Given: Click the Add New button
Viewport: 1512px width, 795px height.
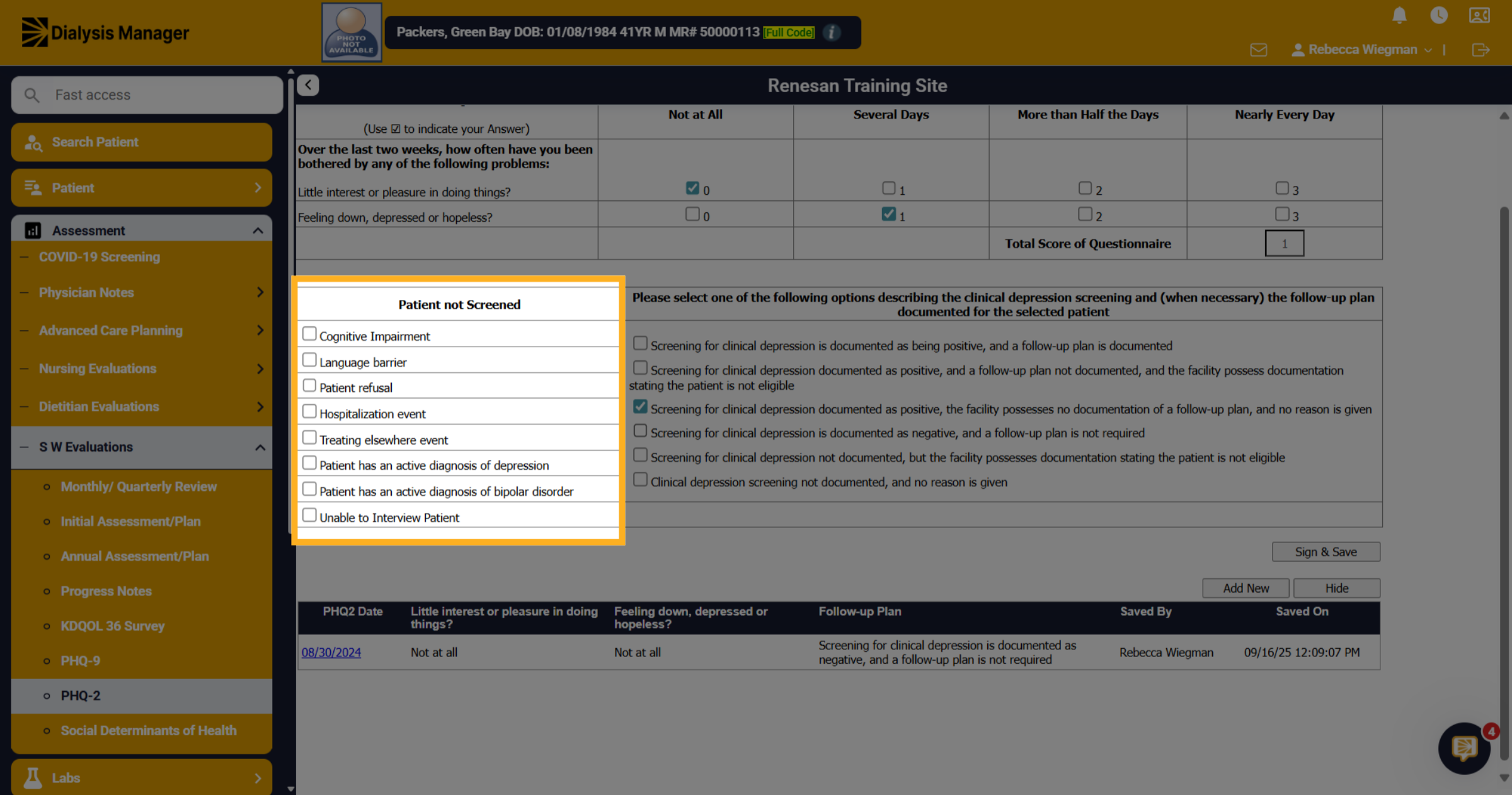Looking at the screenshot, I should click(1246, 588).
